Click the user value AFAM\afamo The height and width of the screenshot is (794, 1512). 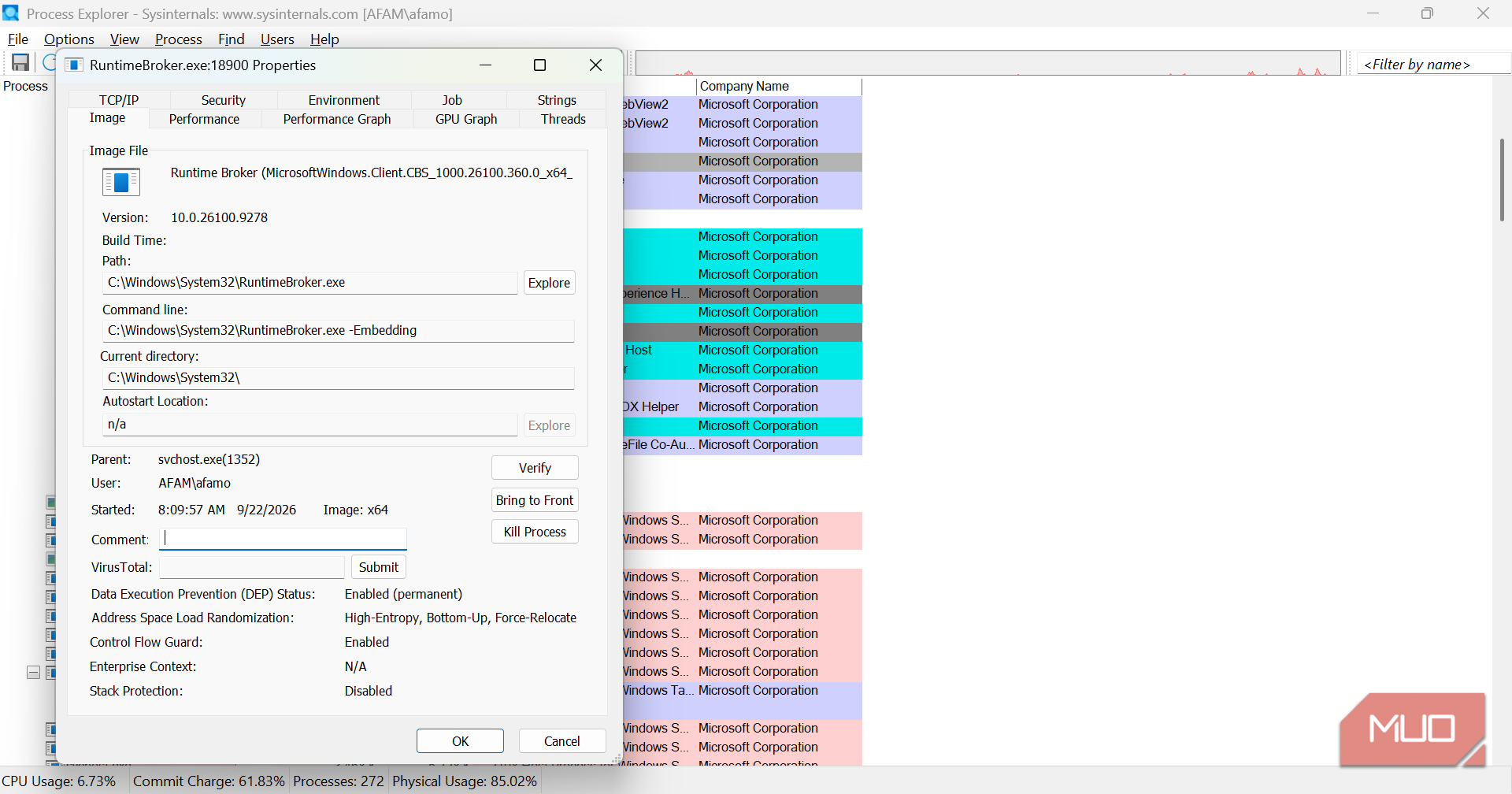coord(195,483)
